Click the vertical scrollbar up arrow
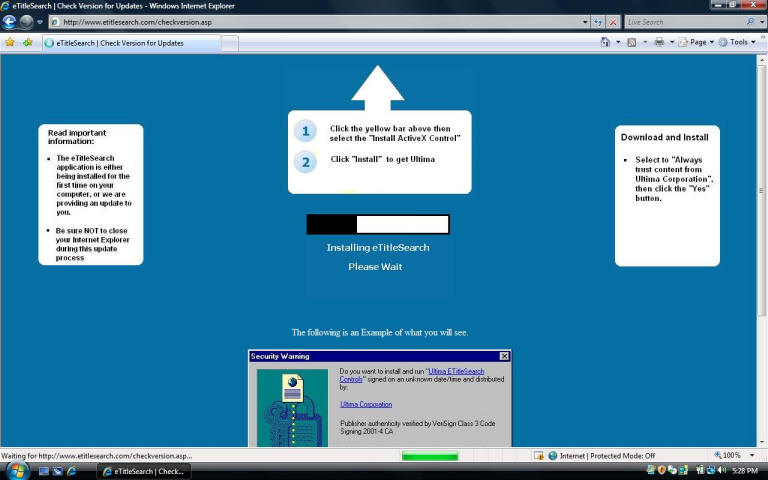The height and width of the screenshot is (480, 768). (x=762, y=60)
